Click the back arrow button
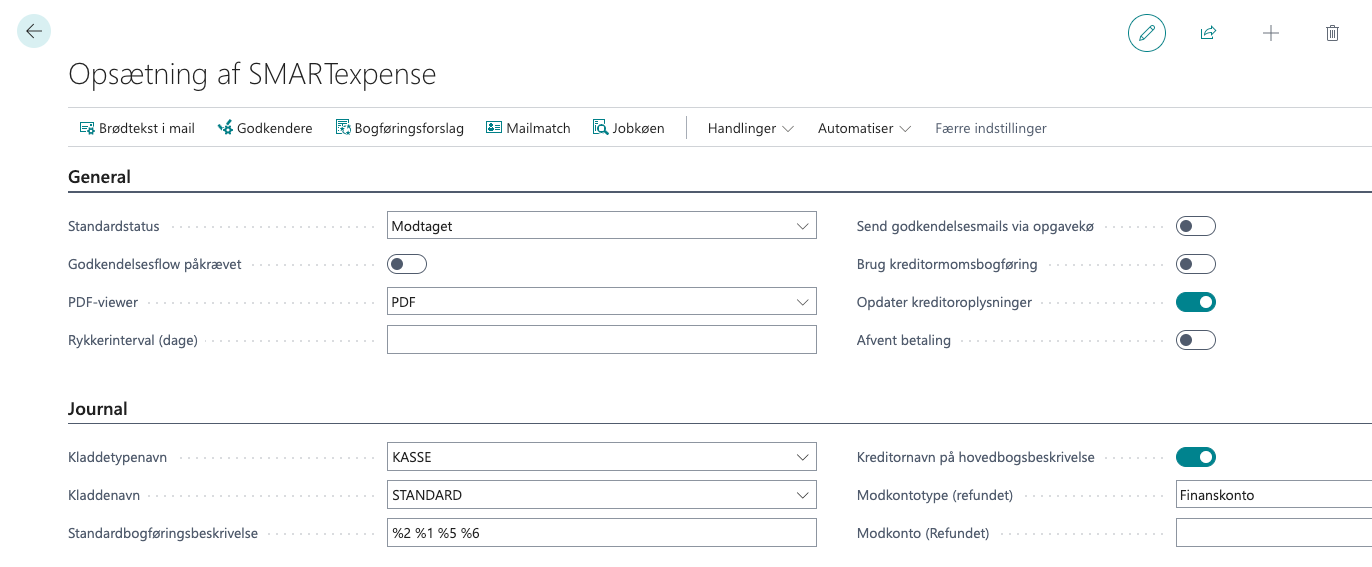The height and width of the screenshot is (567, 1372). pos(34,32)
